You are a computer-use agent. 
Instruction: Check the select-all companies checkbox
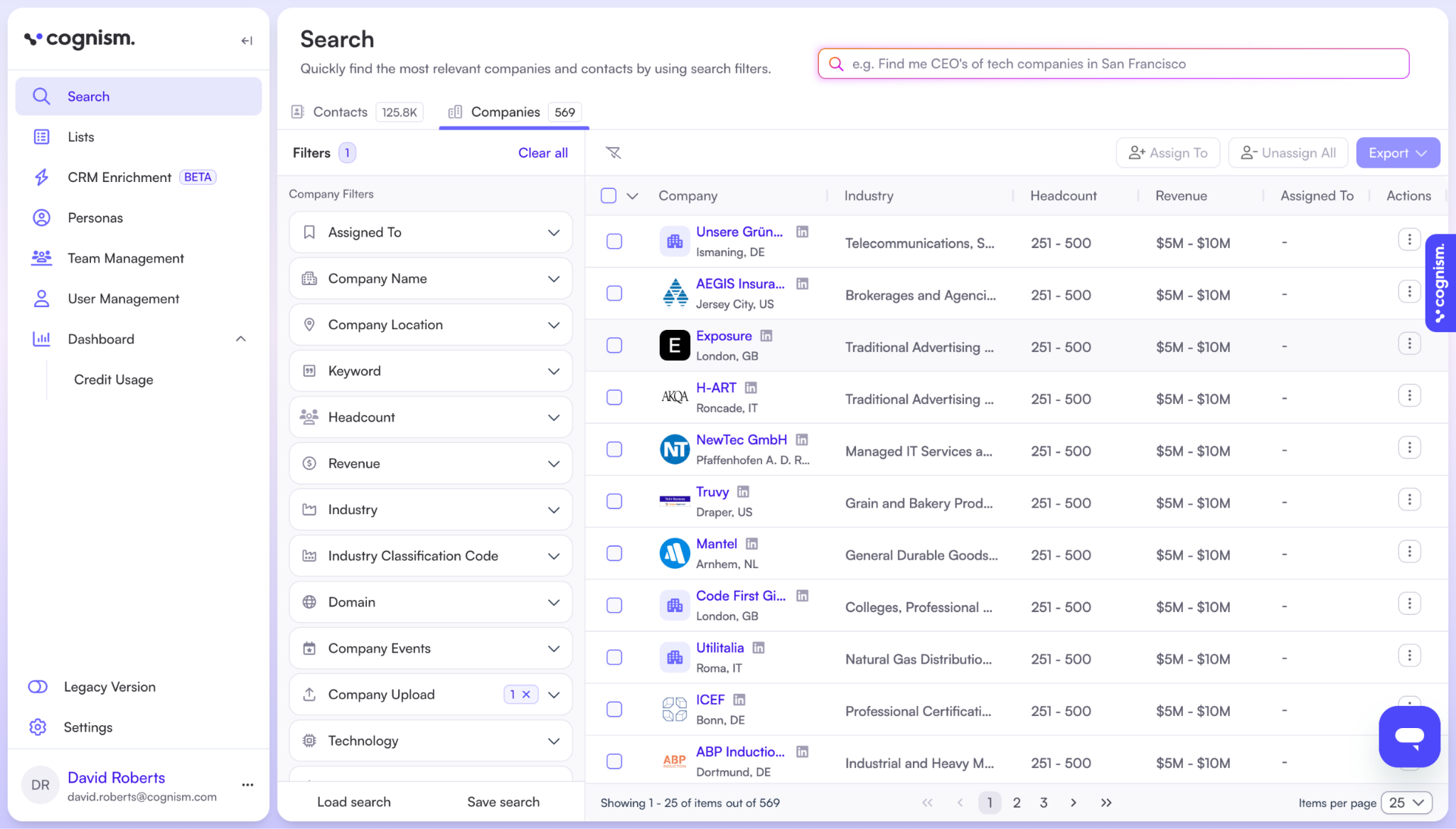click(609, 196)
